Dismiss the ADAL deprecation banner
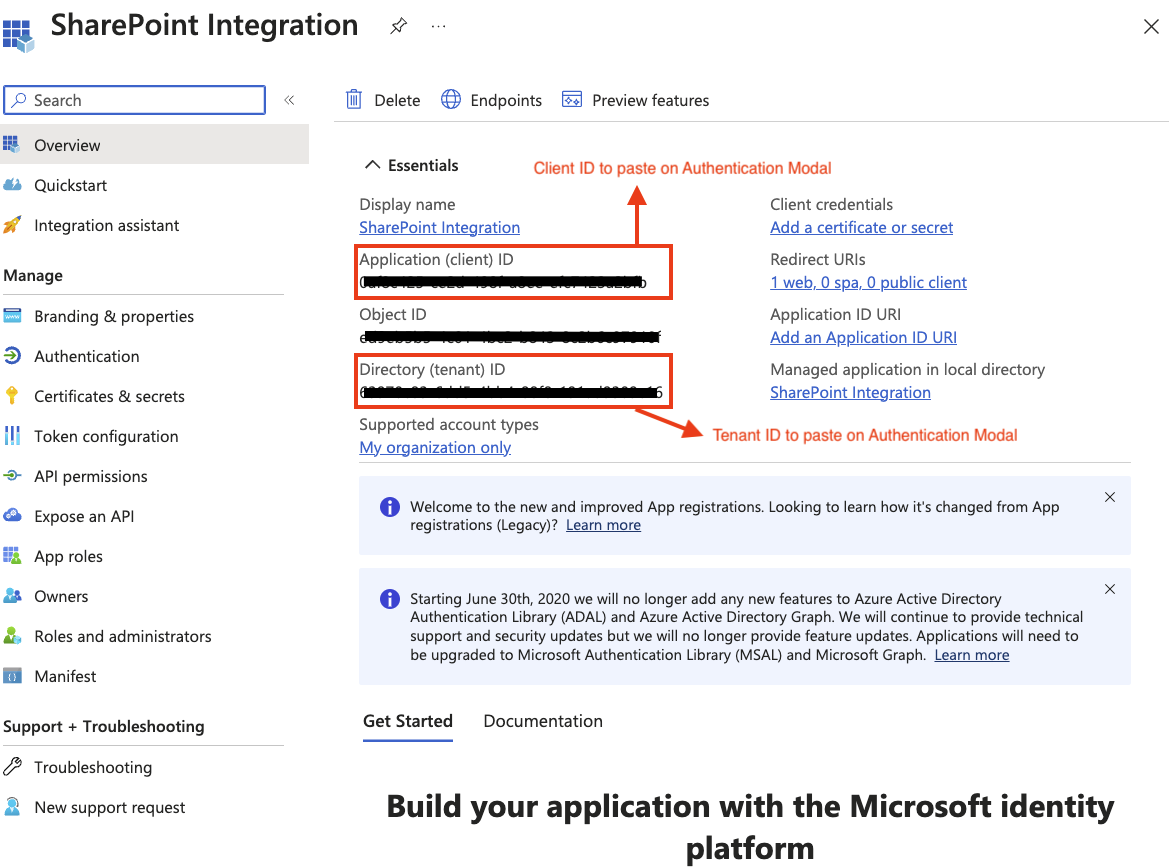This screenshot has height=868, width=1169. (1110, 589)
